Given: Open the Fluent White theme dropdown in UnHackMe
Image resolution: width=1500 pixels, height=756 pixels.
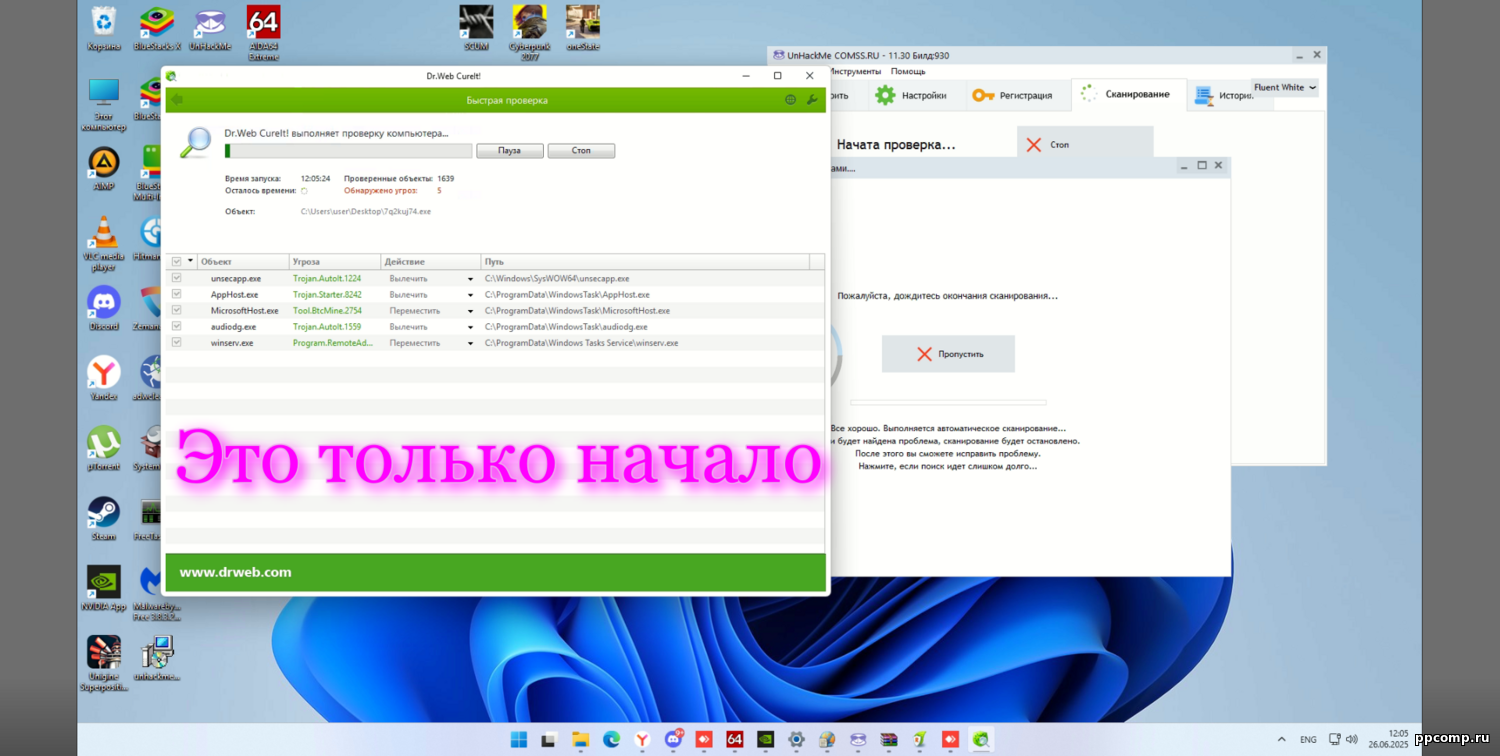Looking at the screenshot, I should pyautogui.click(x=1284, y=88).
